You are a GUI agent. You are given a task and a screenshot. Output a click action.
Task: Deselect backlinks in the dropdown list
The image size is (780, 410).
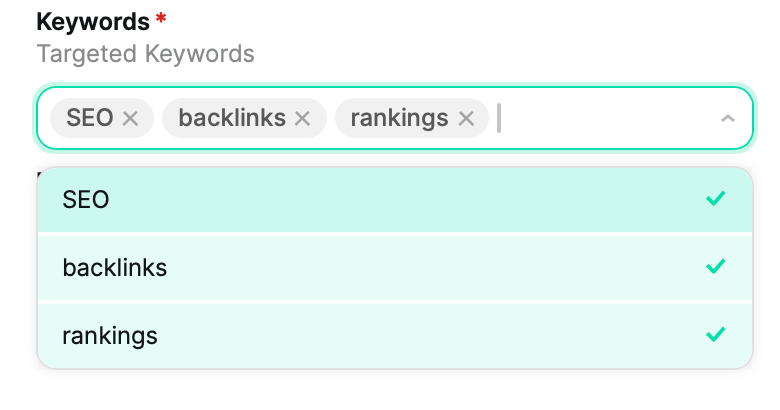click(114, 268)
